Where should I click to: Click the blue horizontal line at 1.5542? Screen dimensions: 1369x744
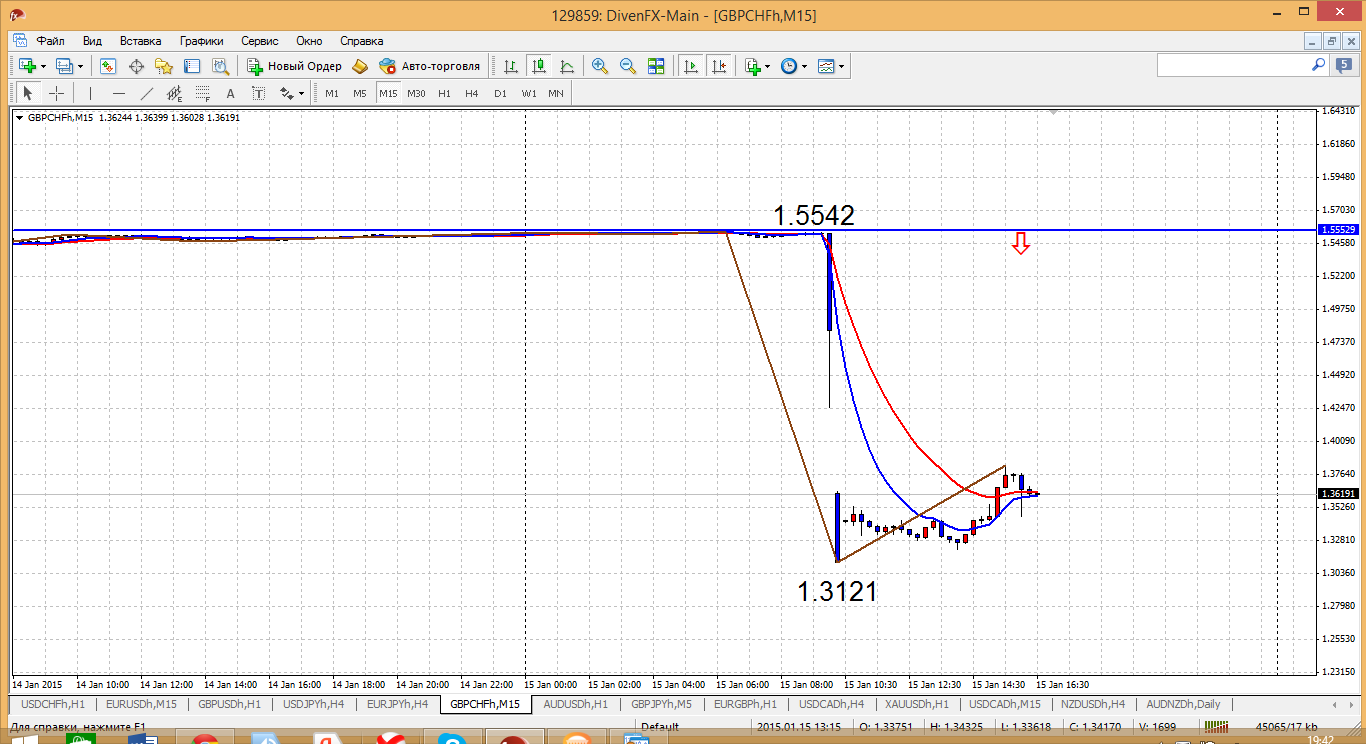[400, 230]
